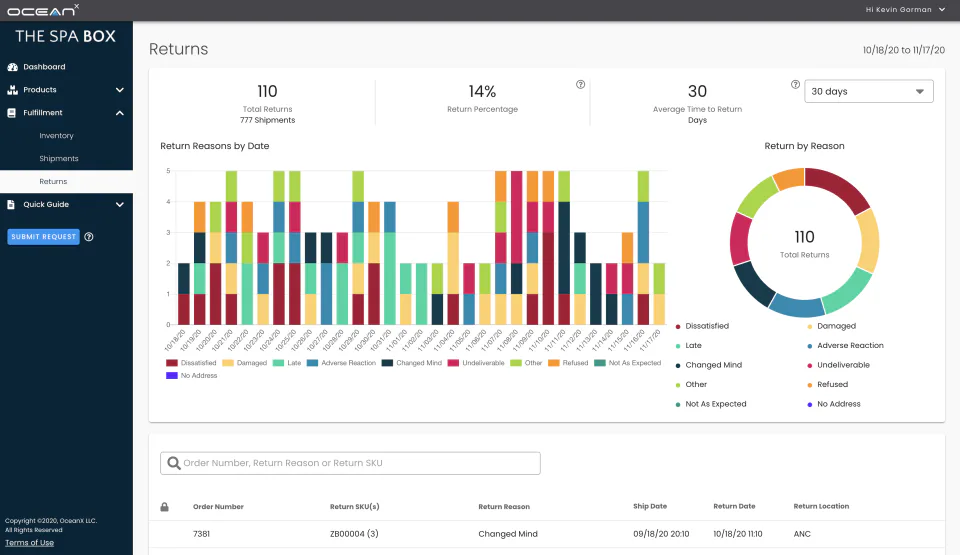The image size is (960, 555).
Task: Select Other in donut chart legend
Action: click(x=691, y=385)
